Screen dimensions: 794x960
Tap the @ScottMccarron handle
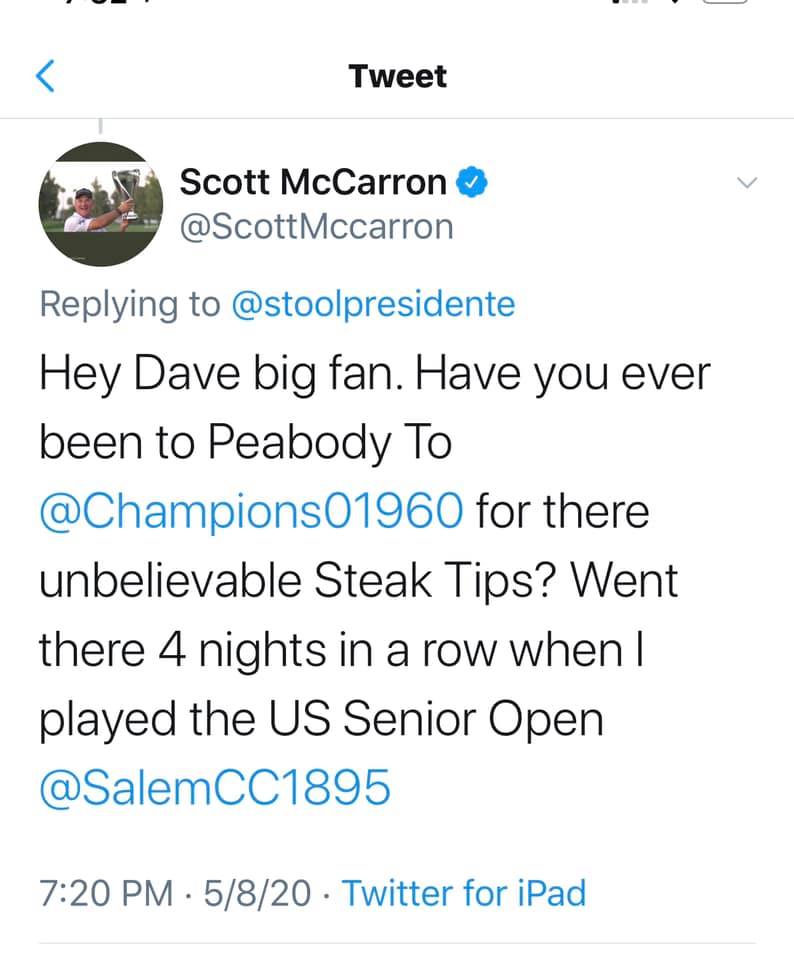tap(316, 227)
